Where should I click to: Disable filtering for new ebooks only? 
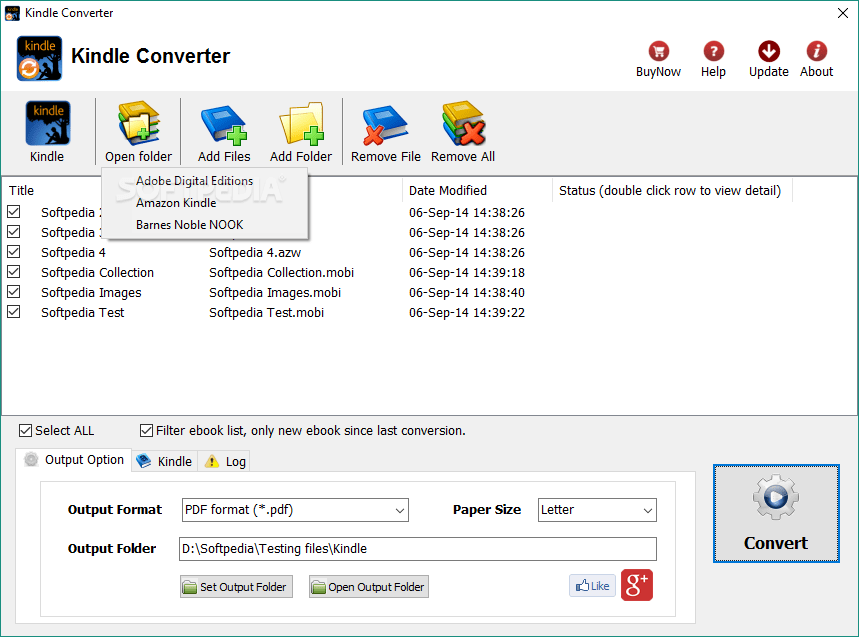point(146,430)
